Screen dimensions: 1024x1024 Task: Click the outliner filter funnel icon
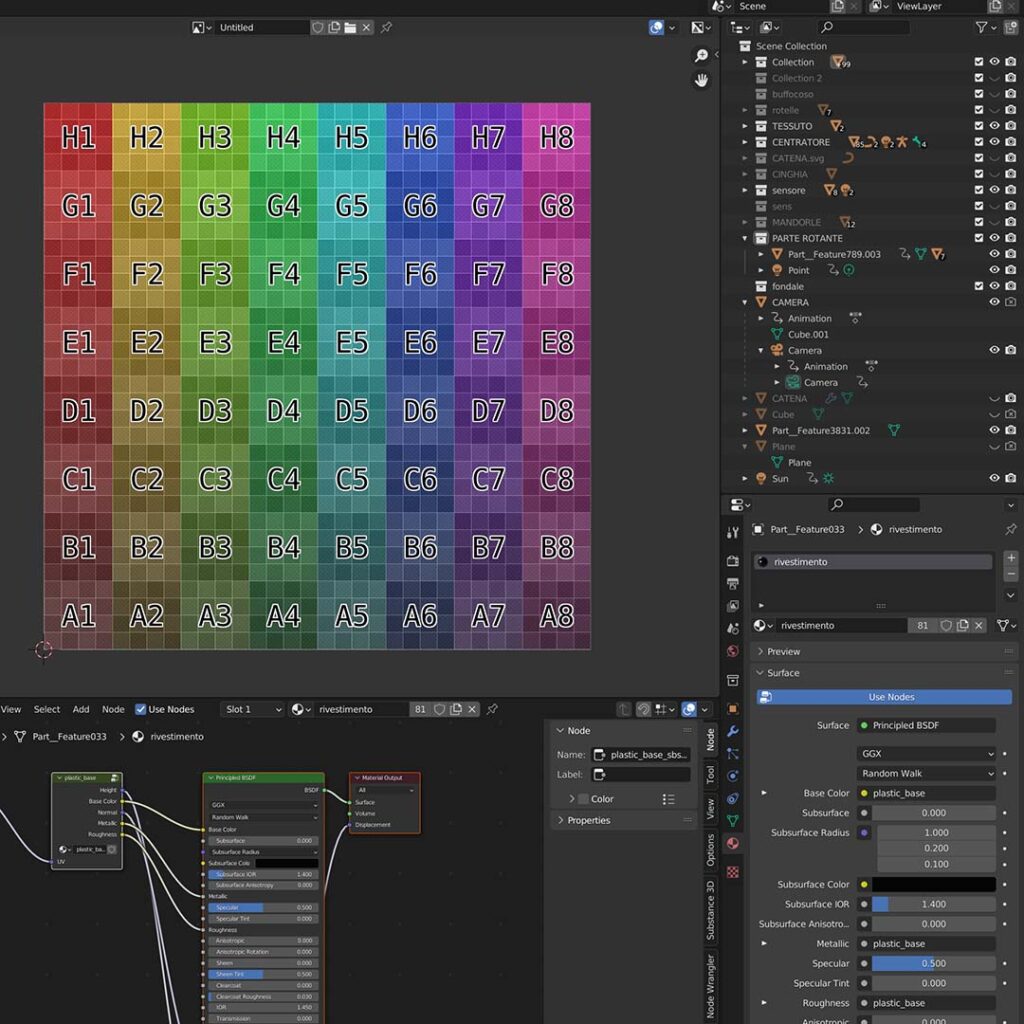click(x=982, y=28)
